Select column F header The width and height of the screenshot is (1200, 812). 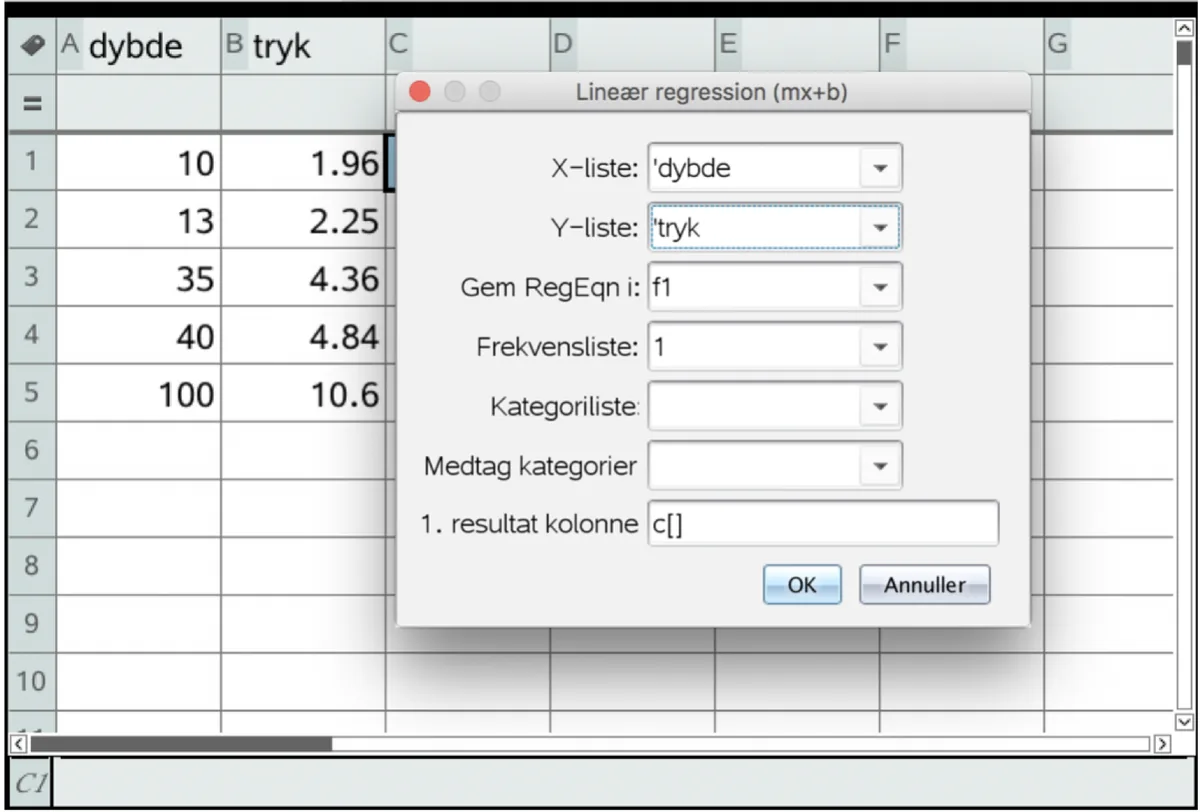[961, 46]
